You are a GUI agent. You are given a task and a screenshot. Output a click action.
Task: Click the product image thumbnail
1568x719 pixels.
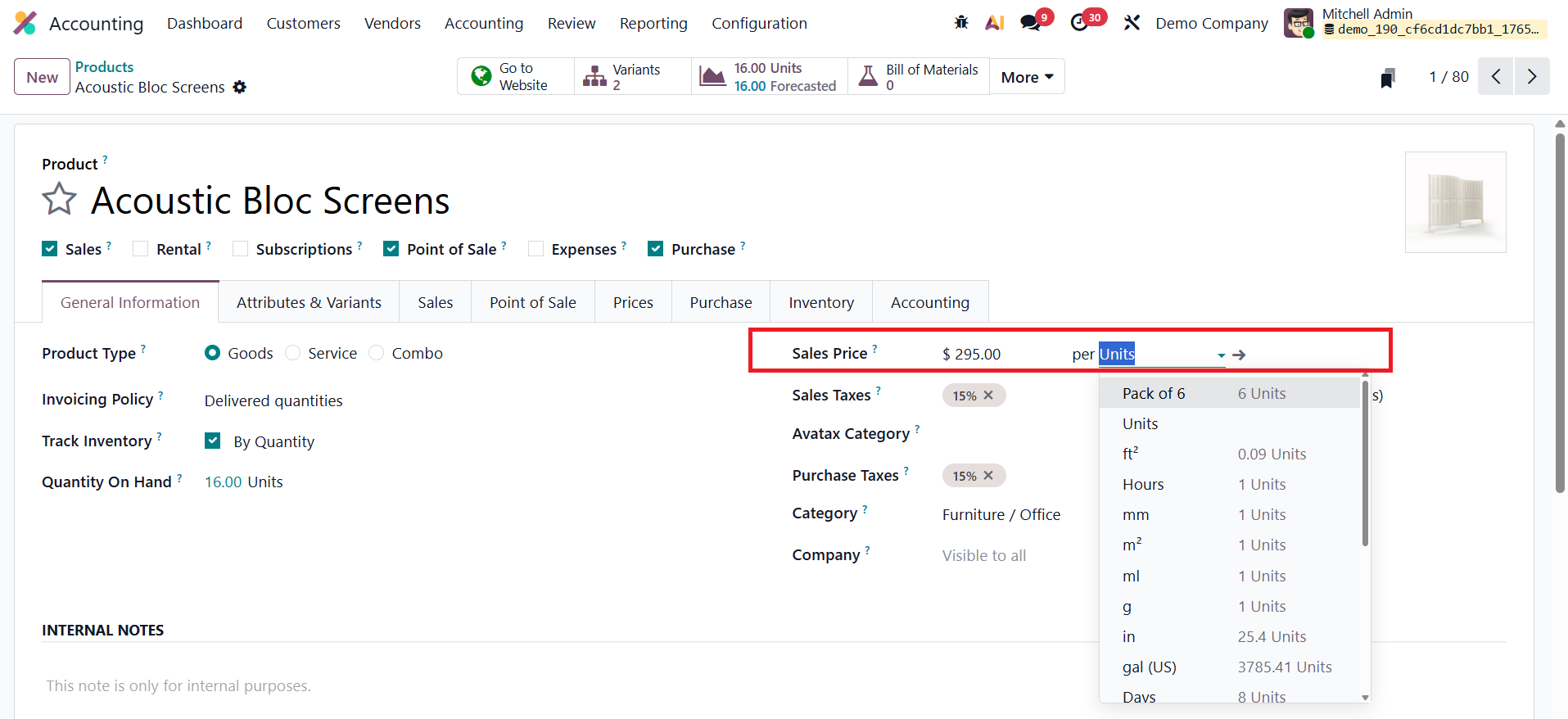(x=1455, y=202)
